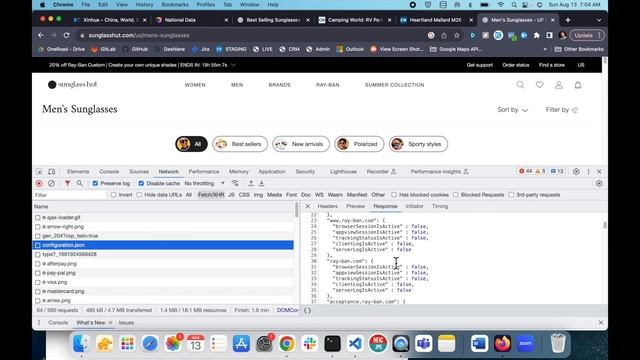
Task: Open Chrome extensions puzzle icon
Action: (536, 36)
